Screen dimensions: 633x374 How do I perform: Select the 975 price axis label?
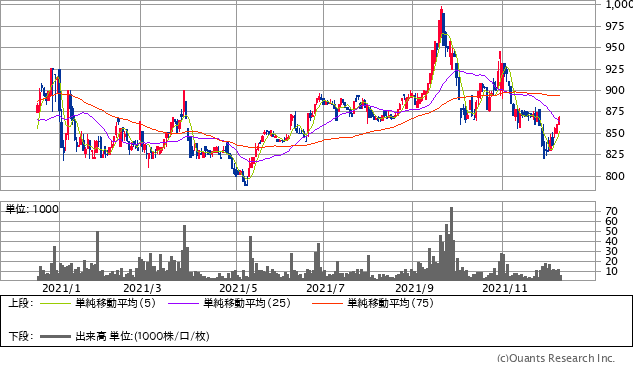pos(615,26)
